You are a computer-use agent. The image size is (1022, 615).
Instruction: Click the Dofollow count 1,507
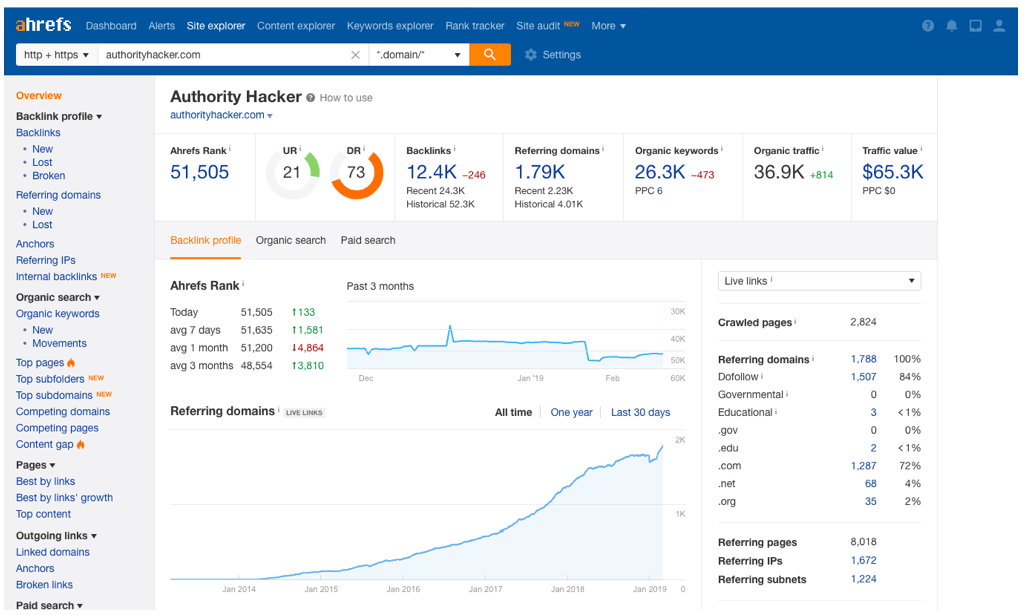point(864,377)
